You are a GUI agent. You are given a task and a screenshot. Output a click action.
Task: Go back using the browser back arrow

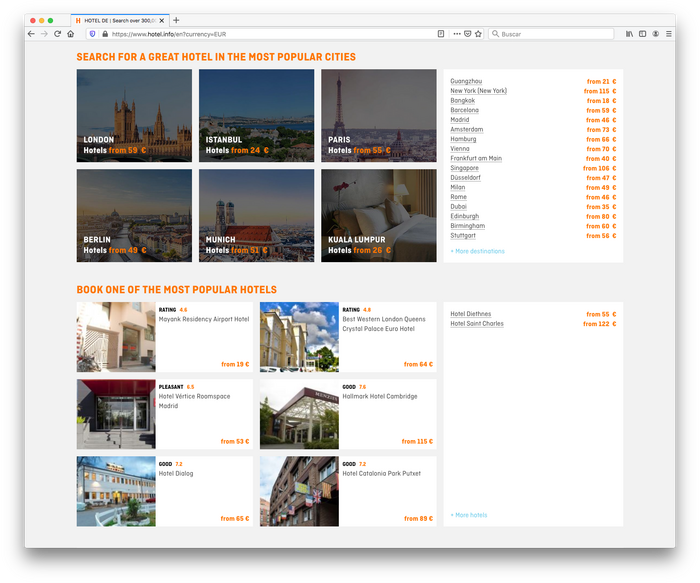coord(31,34)
